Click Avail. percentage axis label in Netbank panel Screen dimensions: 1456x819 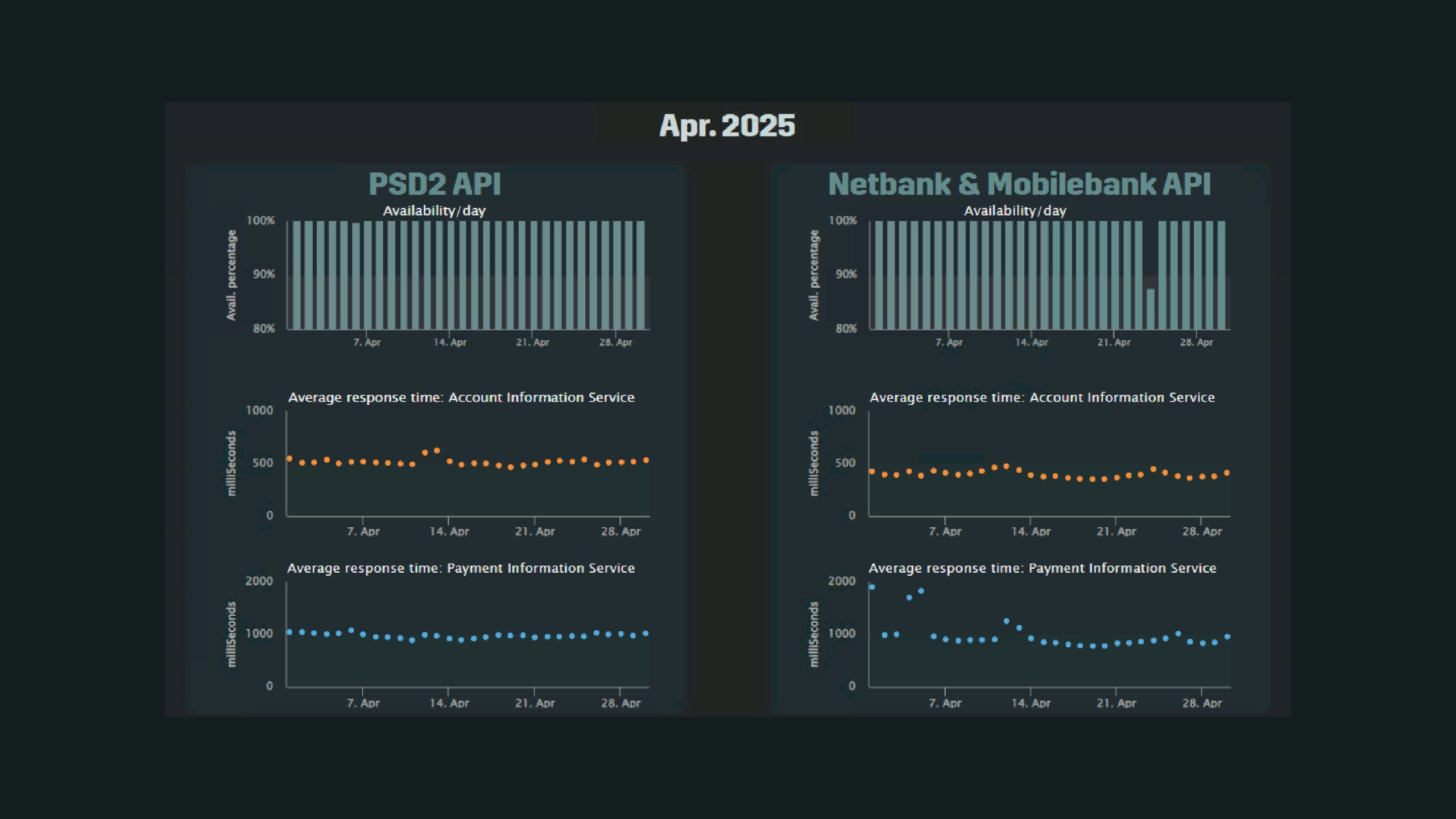(x=814, y=275)
